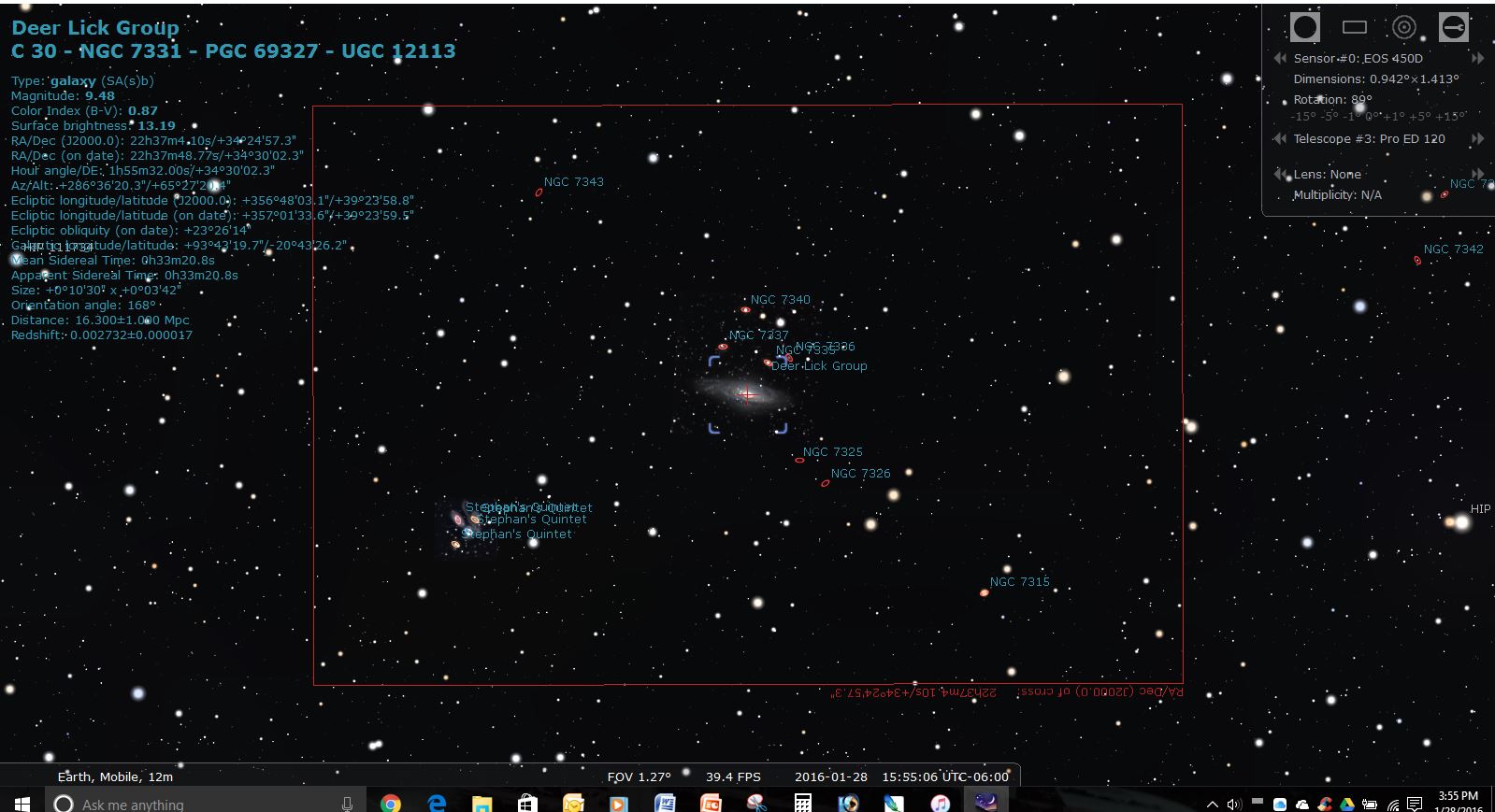The height and width of the screenshot is (812, 1495).
Task: Select NGC 7326 galaxy label
Action: 860,474
